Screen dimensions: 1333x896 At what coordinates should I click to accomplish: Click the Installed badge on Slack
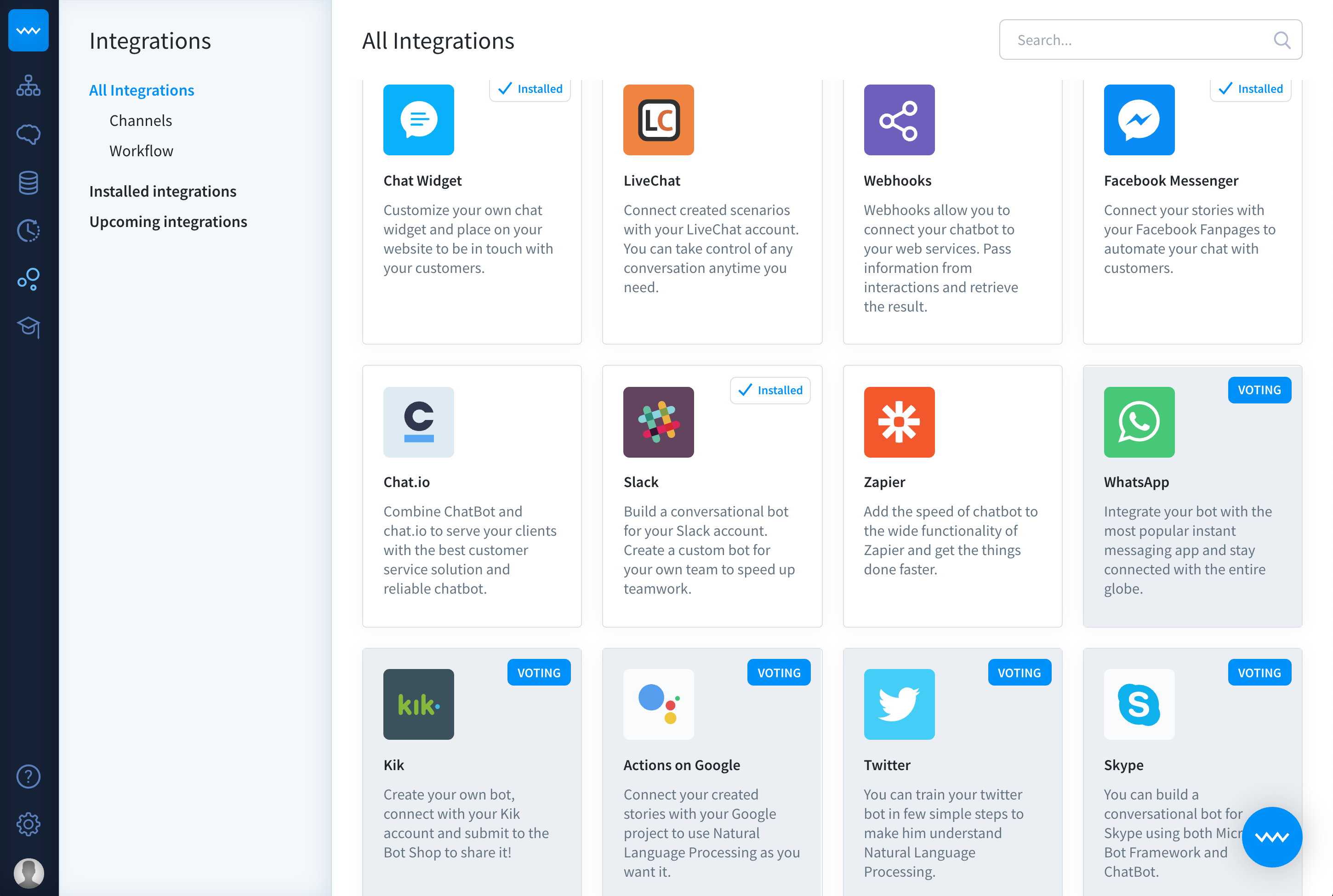(770, 390)
